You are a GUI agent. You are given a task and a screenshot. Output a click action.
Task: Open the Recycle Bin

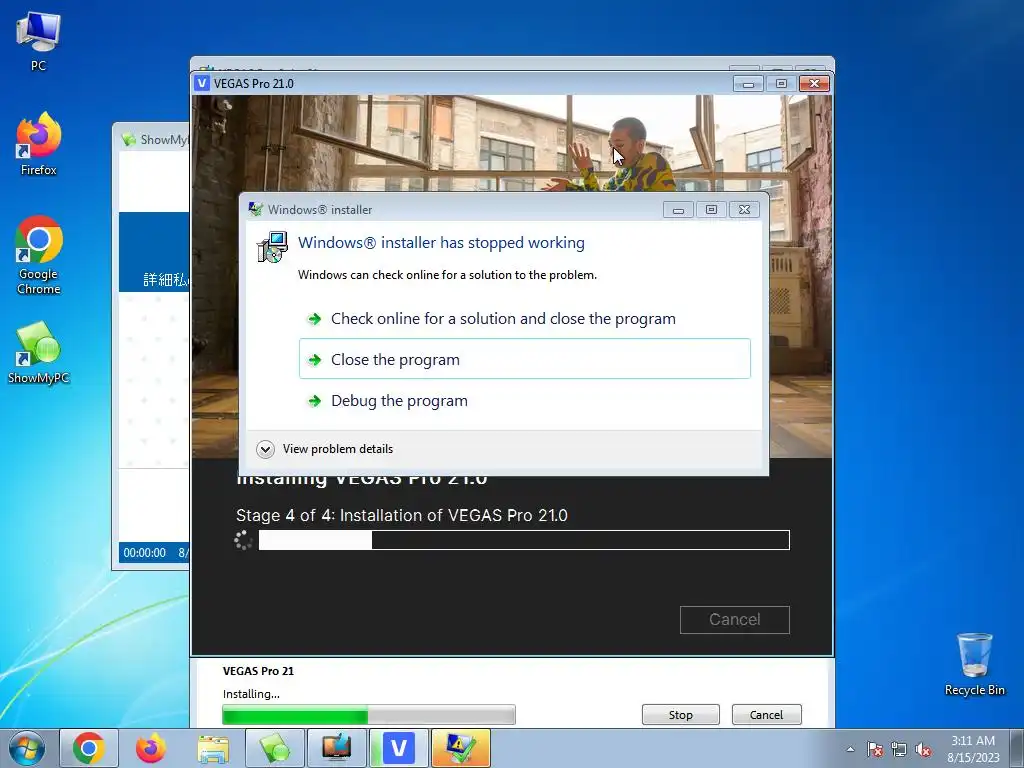click(974, 664)
